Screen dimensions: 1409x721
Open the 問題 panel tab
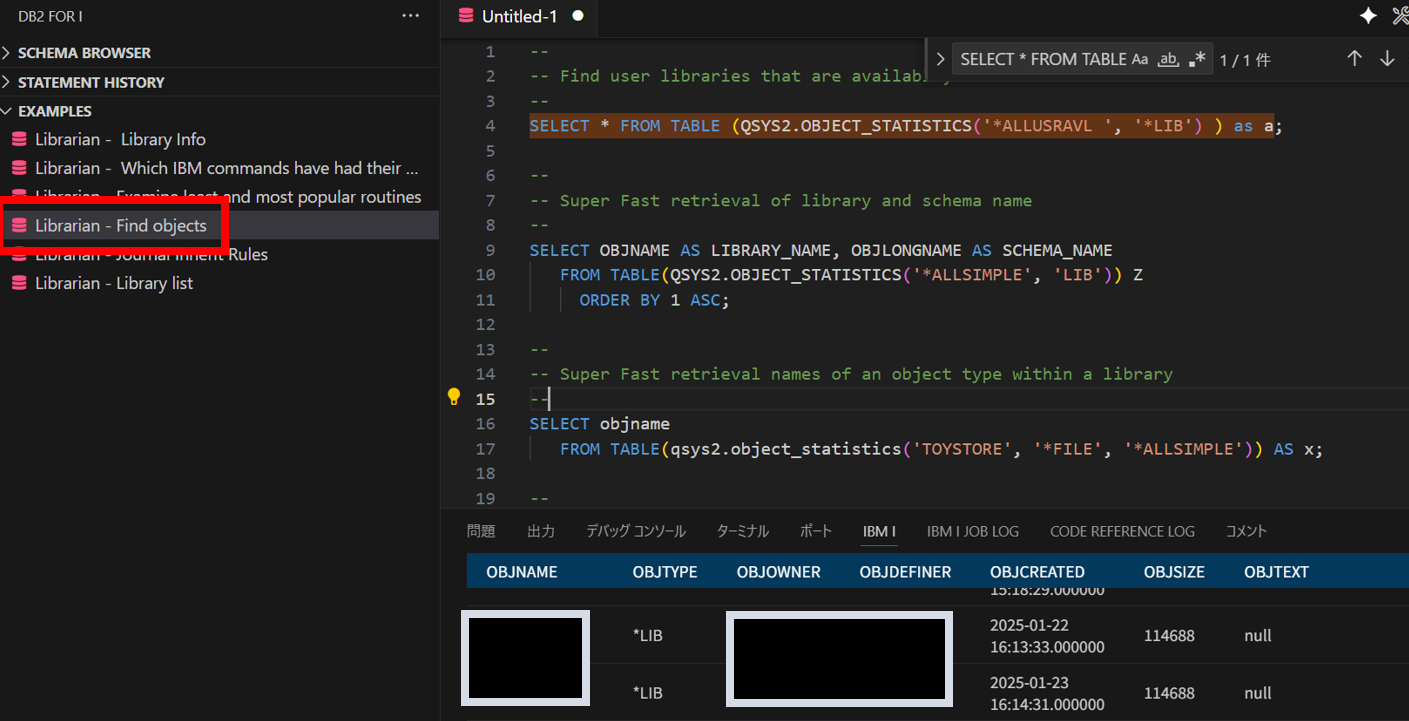coord(481,531)
